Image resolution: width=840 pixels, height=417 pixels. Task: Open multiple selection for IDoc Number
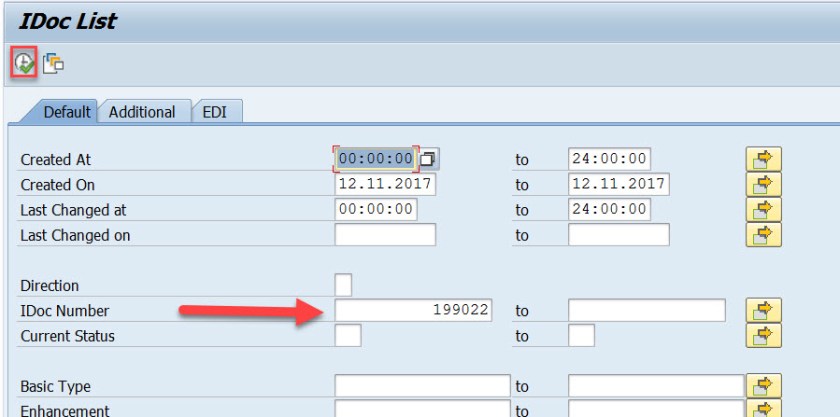point(763,310)
